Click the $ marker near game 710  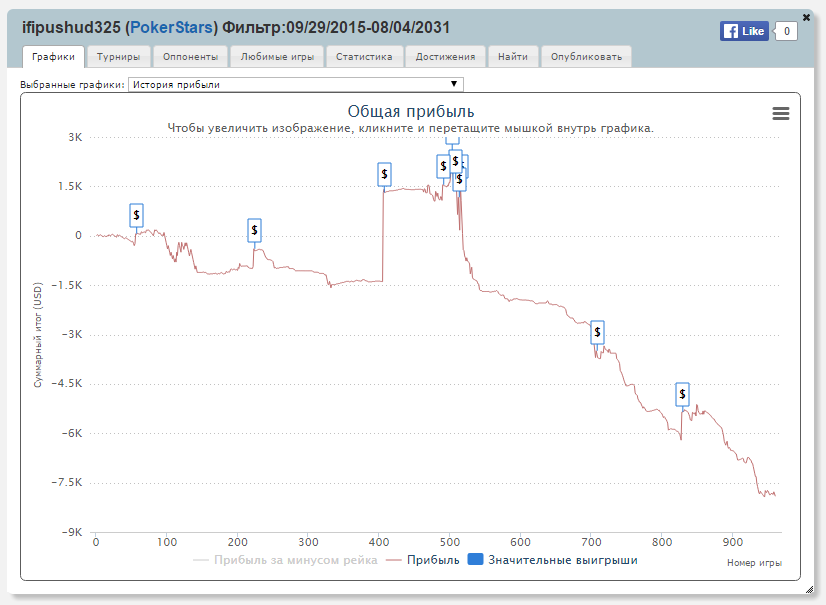pyautogui.click(x=597, y=332)
